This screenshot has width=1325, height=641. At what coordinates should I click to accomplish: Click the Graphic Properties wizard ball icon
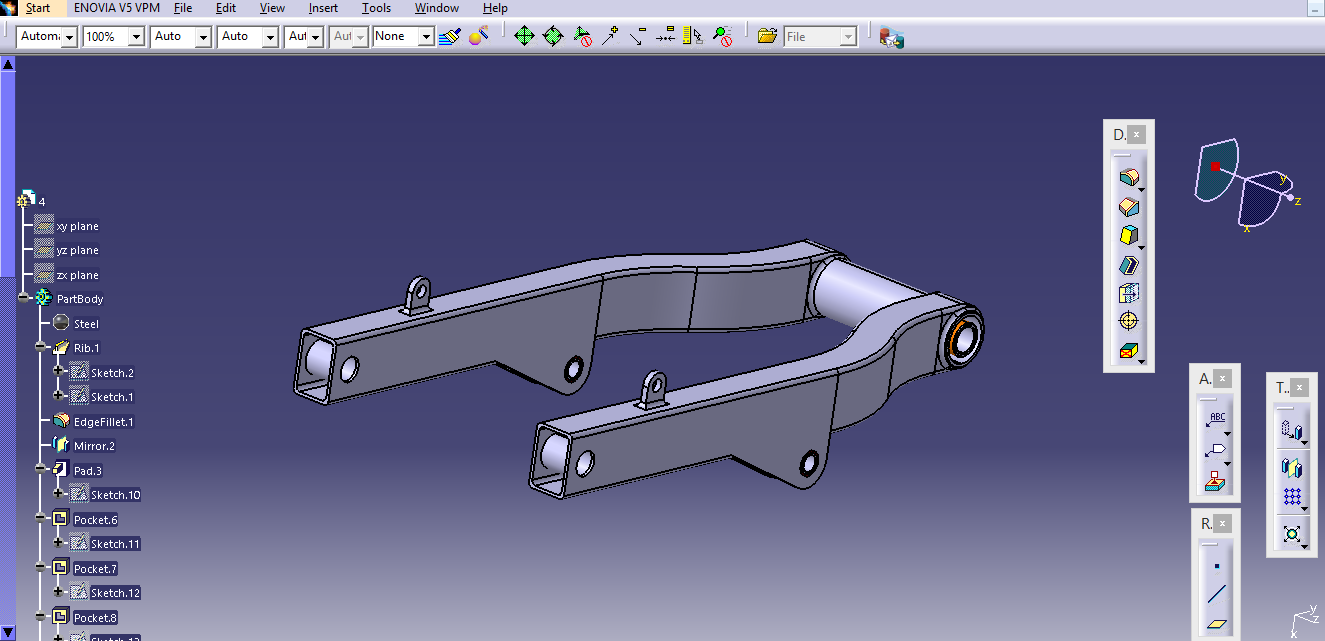(479, 36)
